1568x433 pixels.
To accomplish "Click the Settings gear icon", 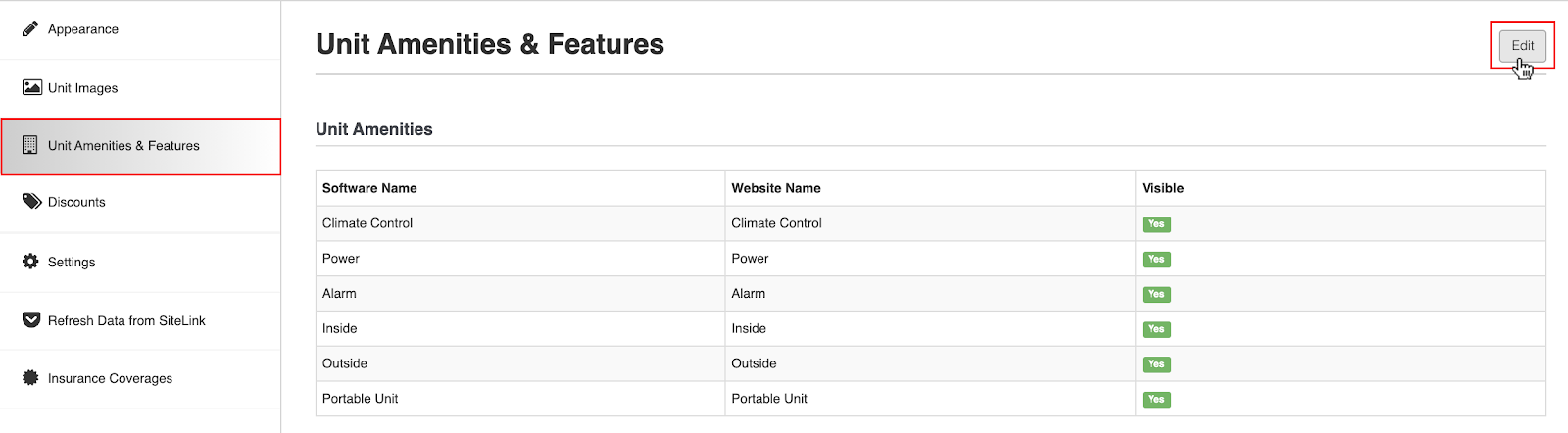I will (30, 262).
